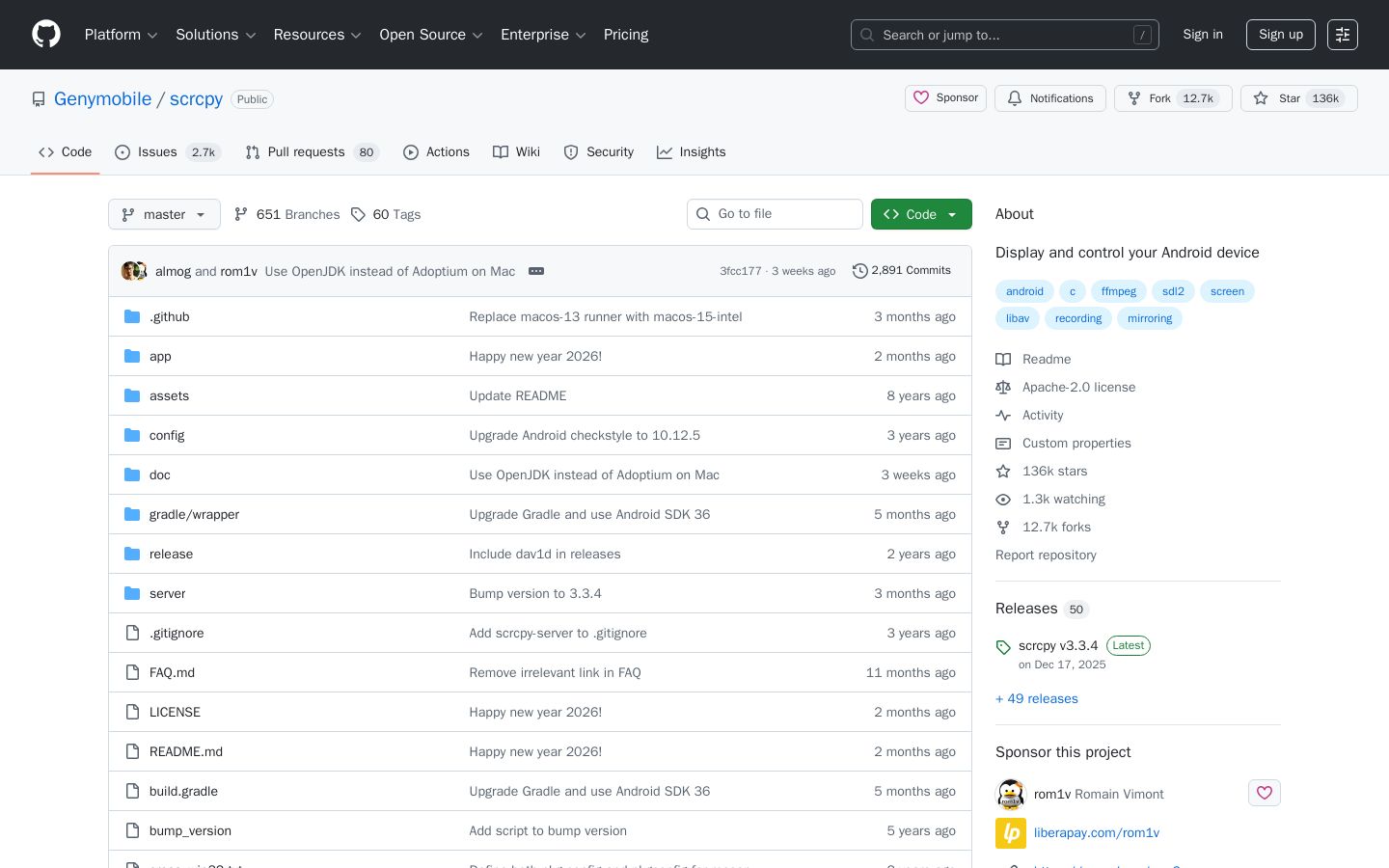Sponsor the project via Sponsor button
Image resolution: width=1389 pixels, height=868 pixels.
point(945,98)
